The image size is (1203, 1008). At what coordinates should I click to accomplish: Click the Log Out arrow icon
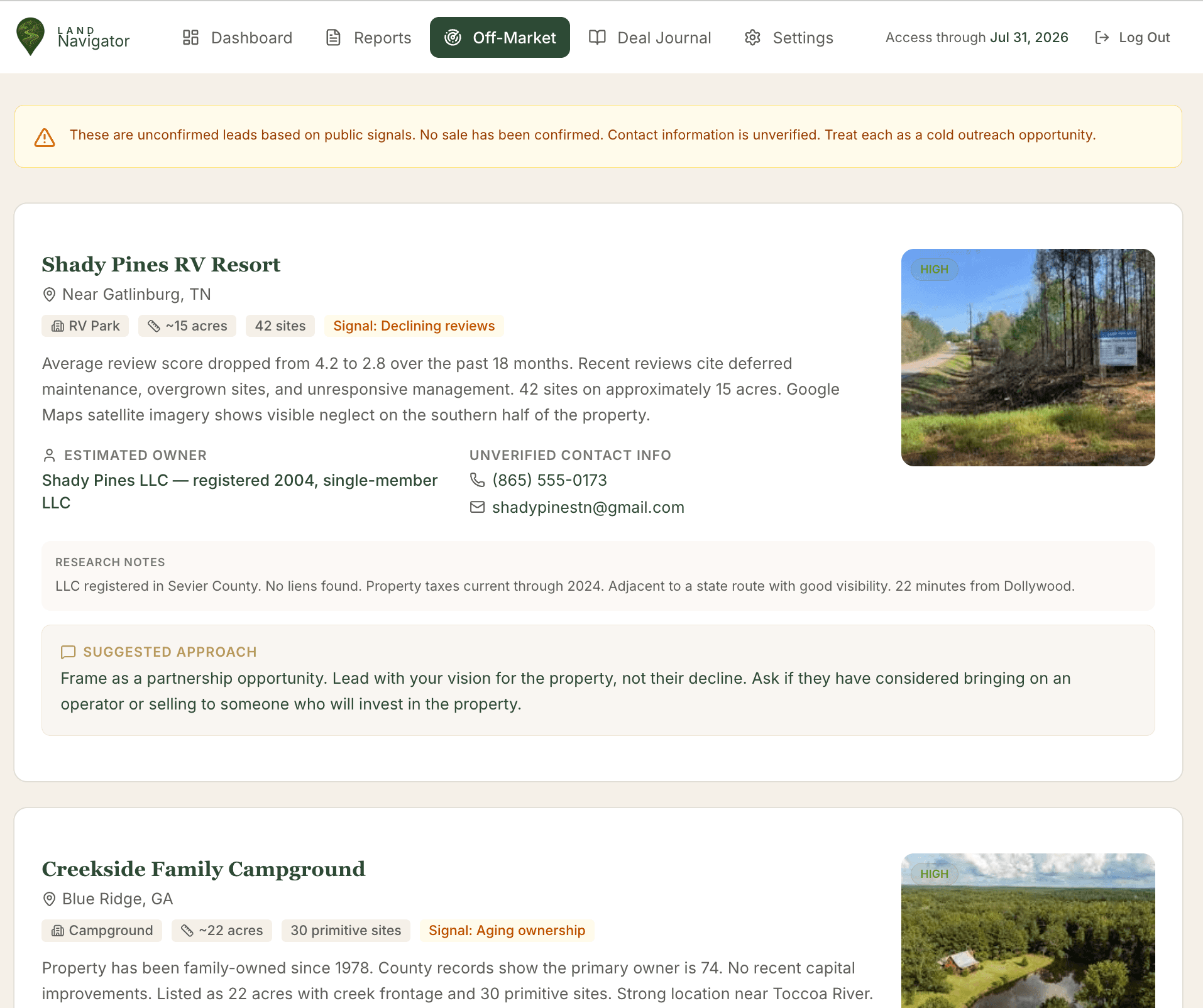pos(1102,38)
